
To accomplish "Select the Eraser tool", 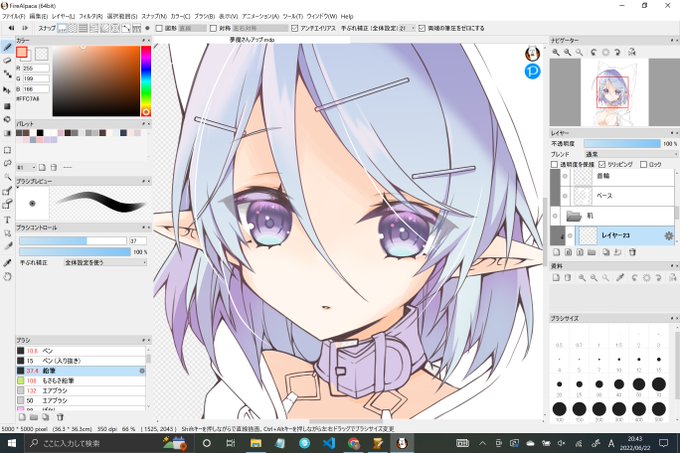I will (7, 60).
